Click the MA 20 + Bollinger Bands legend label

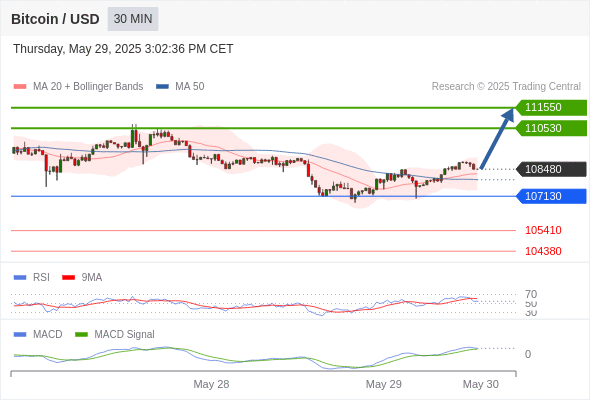(88, 87)
